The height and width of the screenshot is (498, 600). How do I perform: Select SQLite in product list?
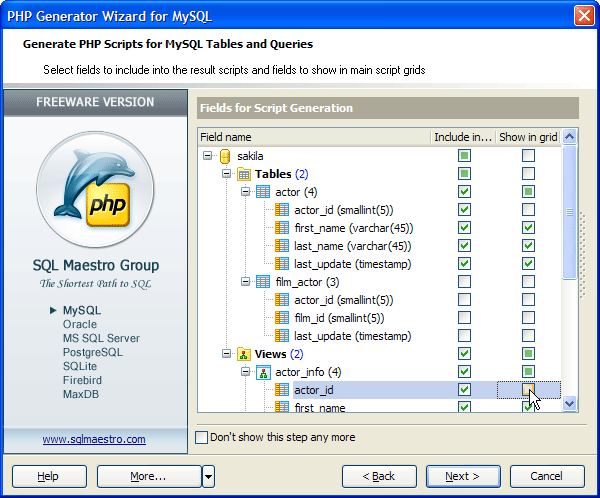point(80,366)
